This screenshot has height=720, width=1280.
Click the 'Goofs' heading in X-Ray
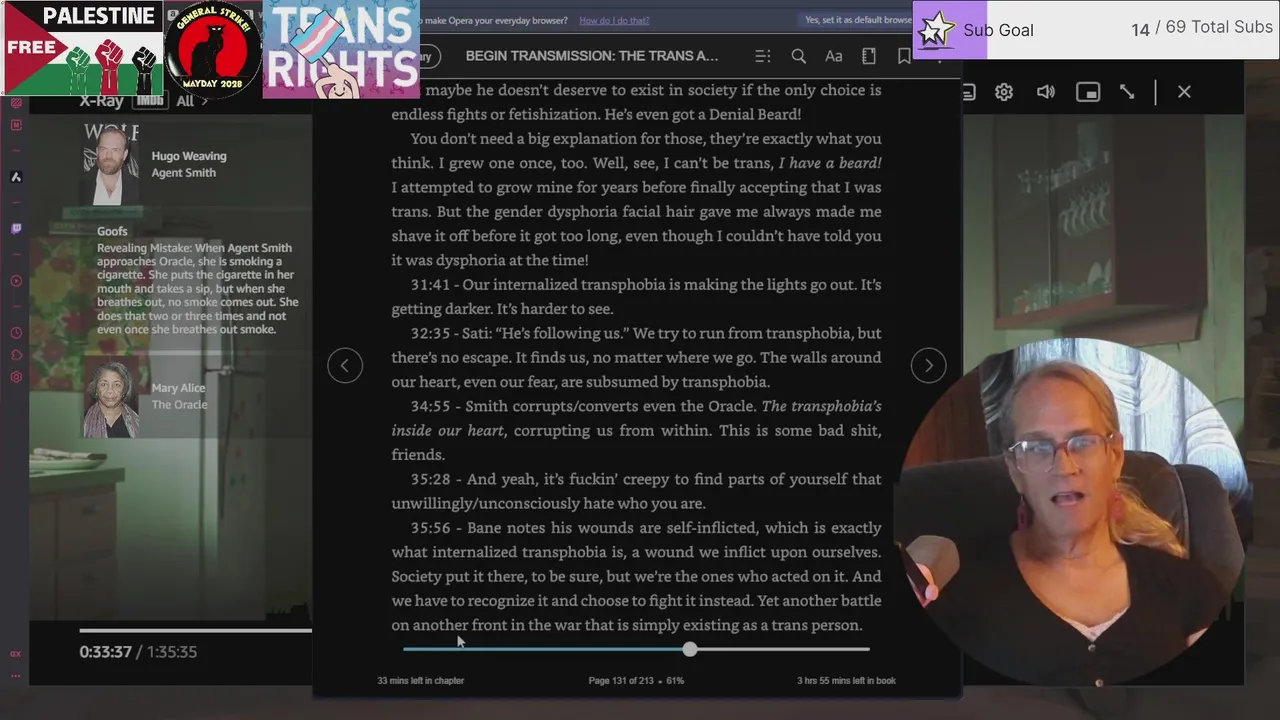(x=112, y=231)
